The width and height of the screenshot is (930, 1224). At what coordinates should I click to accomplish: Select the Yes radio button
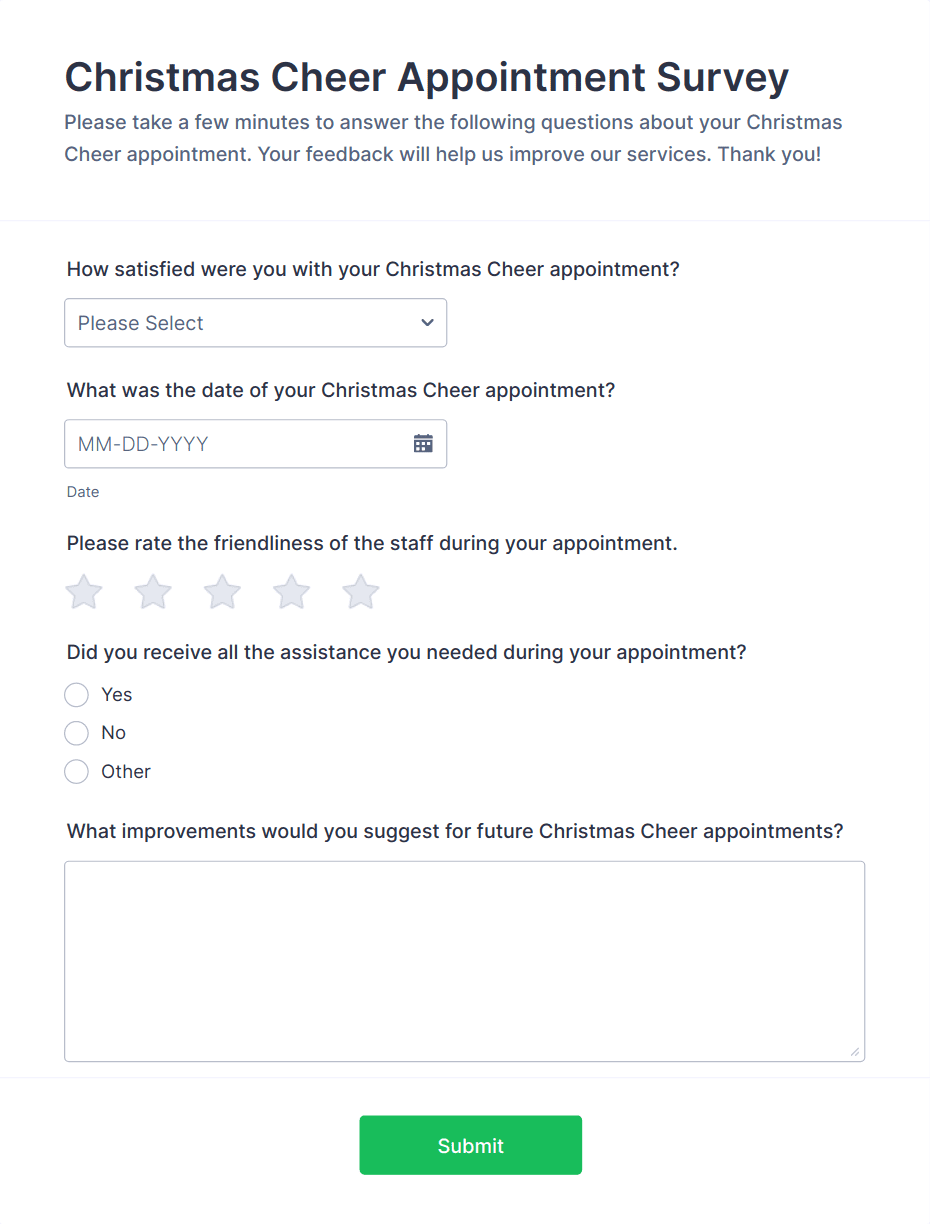click(76, 694)
